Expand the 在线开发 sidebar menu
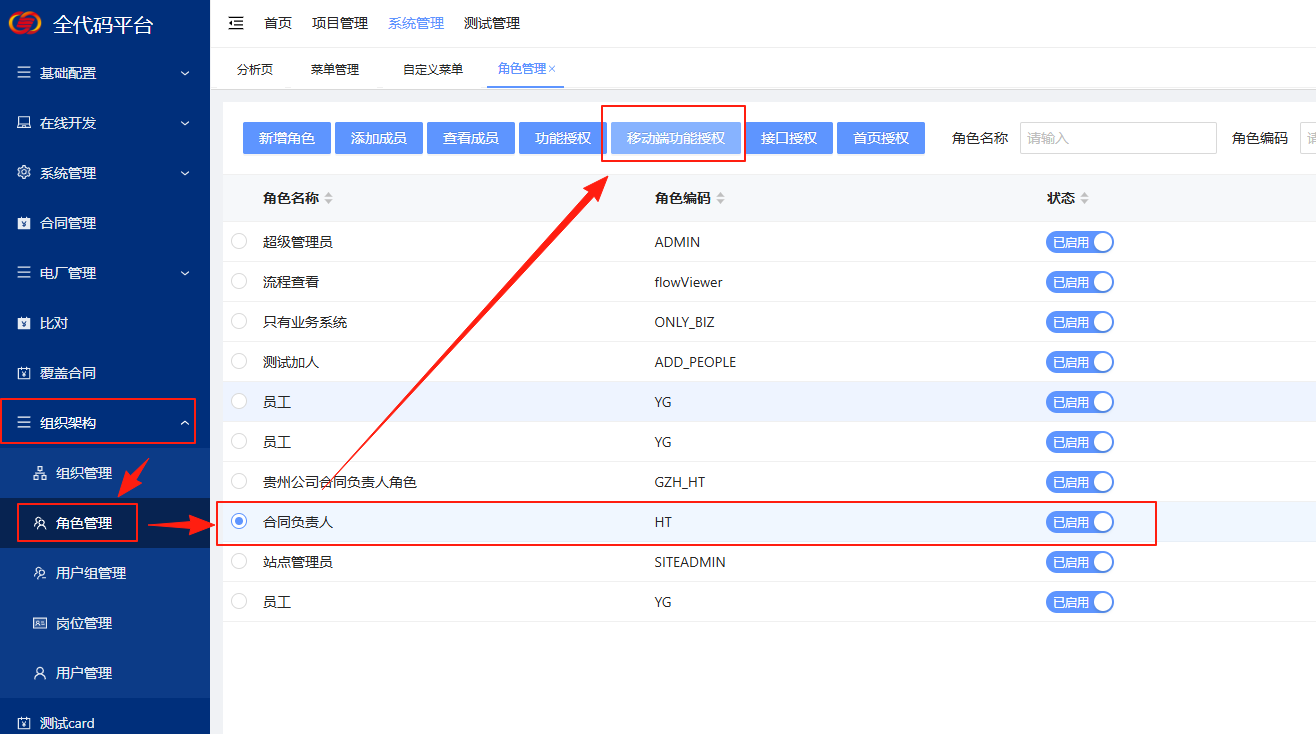 coord(100,123)
